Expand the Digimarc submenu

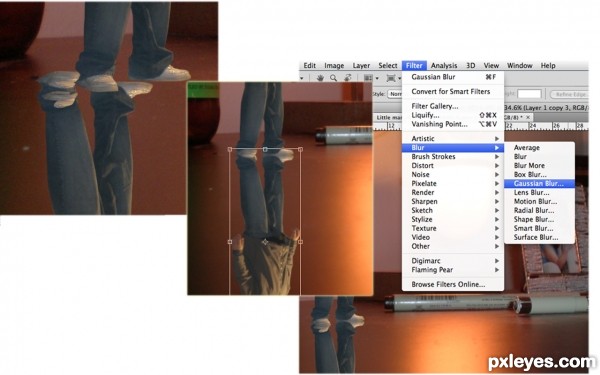click(453, 261)
